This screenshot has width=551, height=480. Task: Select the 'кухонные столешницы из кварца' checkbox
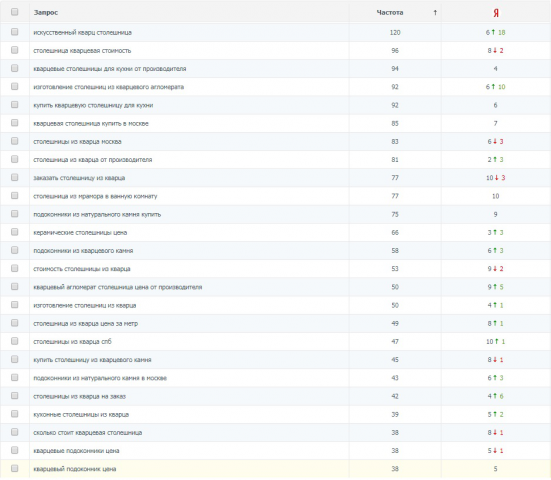point(14,414)
